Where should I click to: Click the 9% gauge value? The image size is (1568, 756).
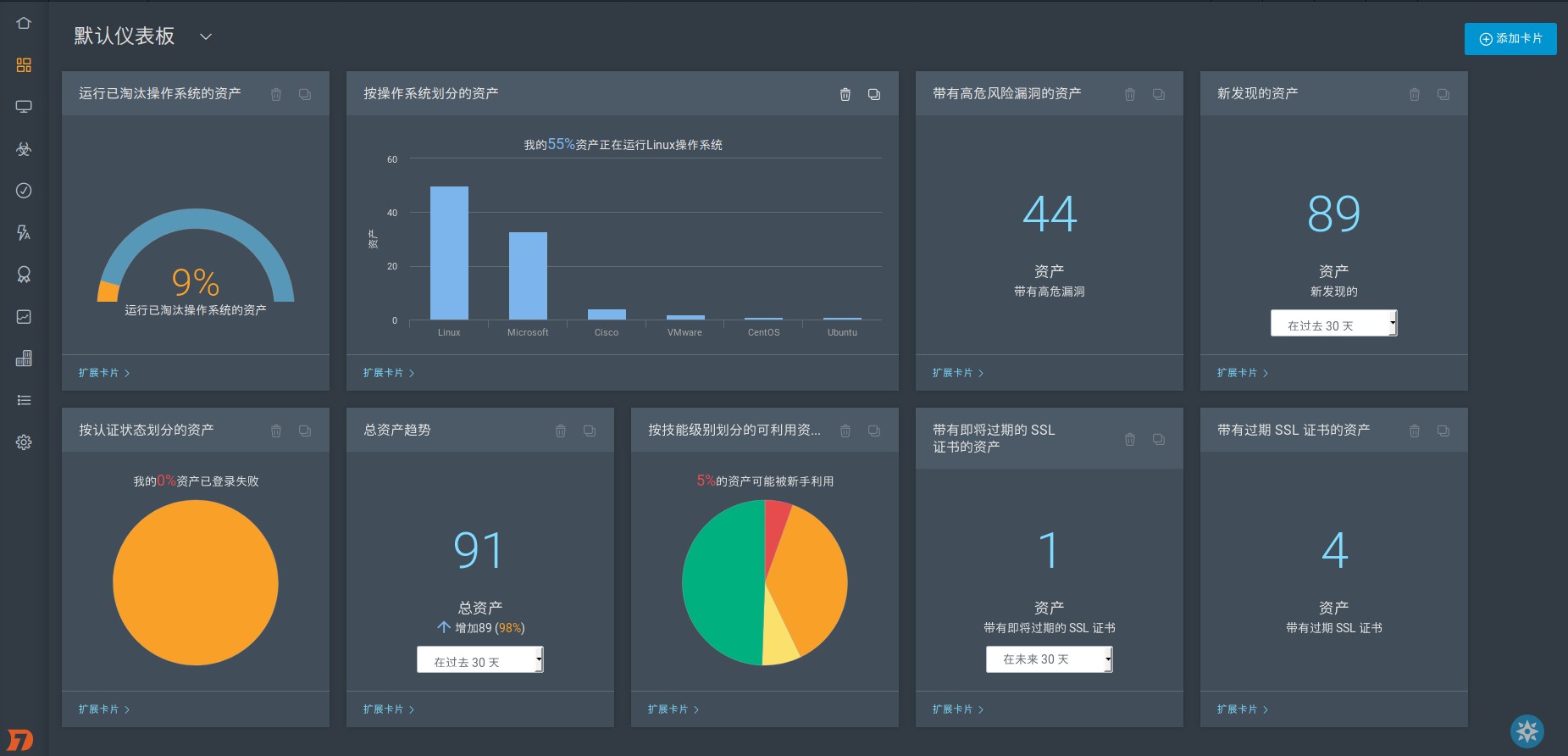pos(196,282)
